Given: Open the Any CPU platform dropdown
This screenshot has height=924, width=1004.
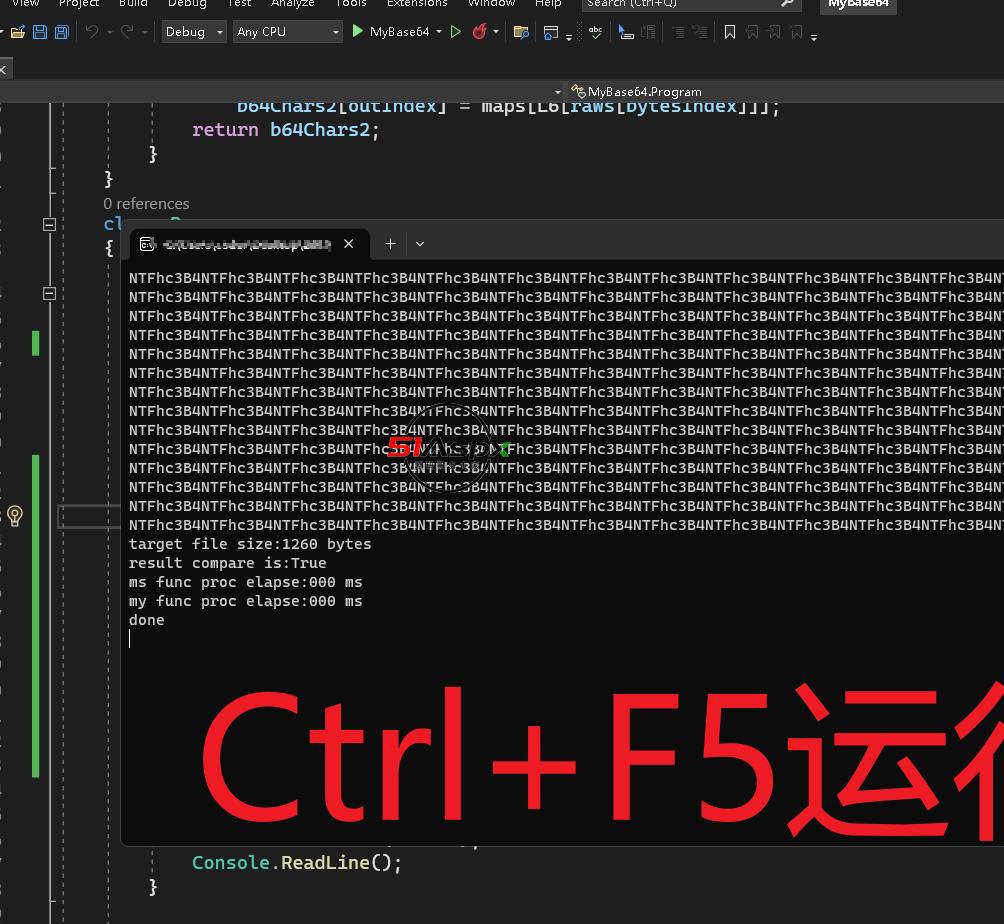Looking at the screenshot, I should (288, 32).
